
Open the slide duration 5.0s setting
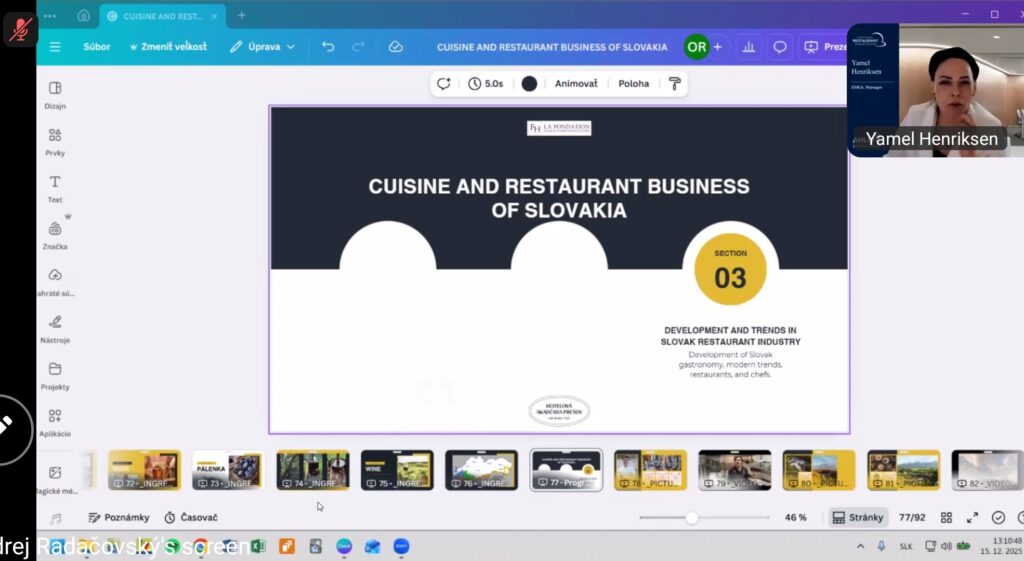pyautogui.click(x=486, y=84)
